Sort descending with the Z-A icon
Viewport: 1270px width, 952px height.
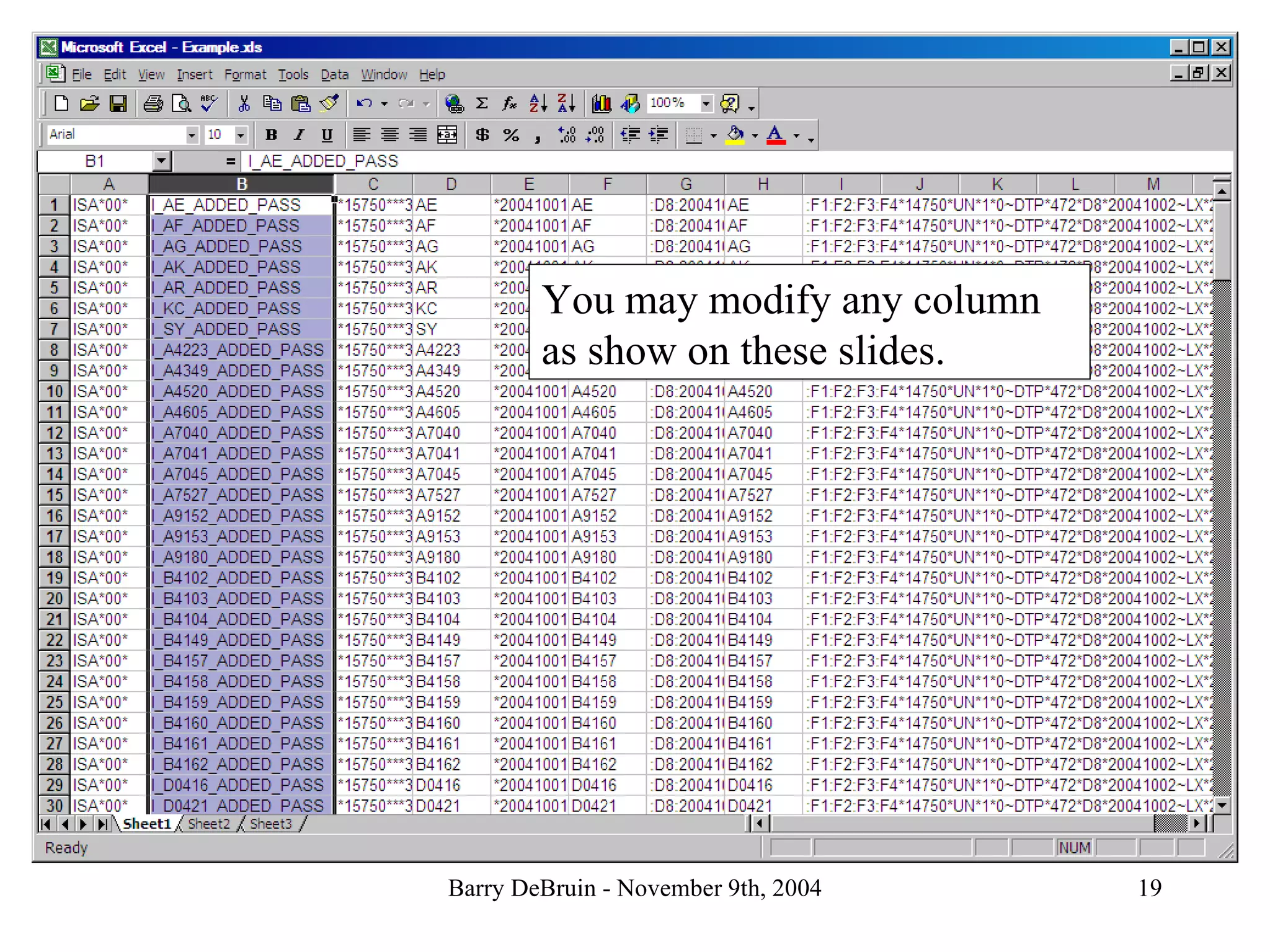pyautogui.click(x=566, y=104)
